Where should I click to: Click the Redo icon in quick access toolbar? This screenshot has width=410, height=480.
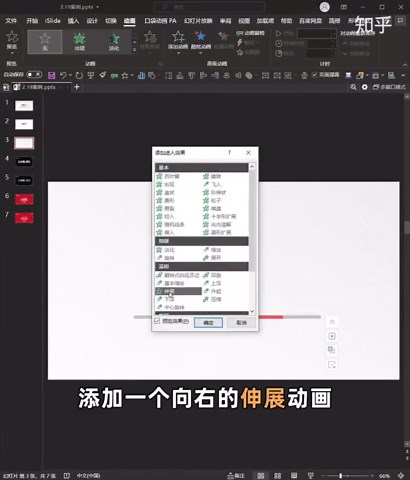(79, 76)
